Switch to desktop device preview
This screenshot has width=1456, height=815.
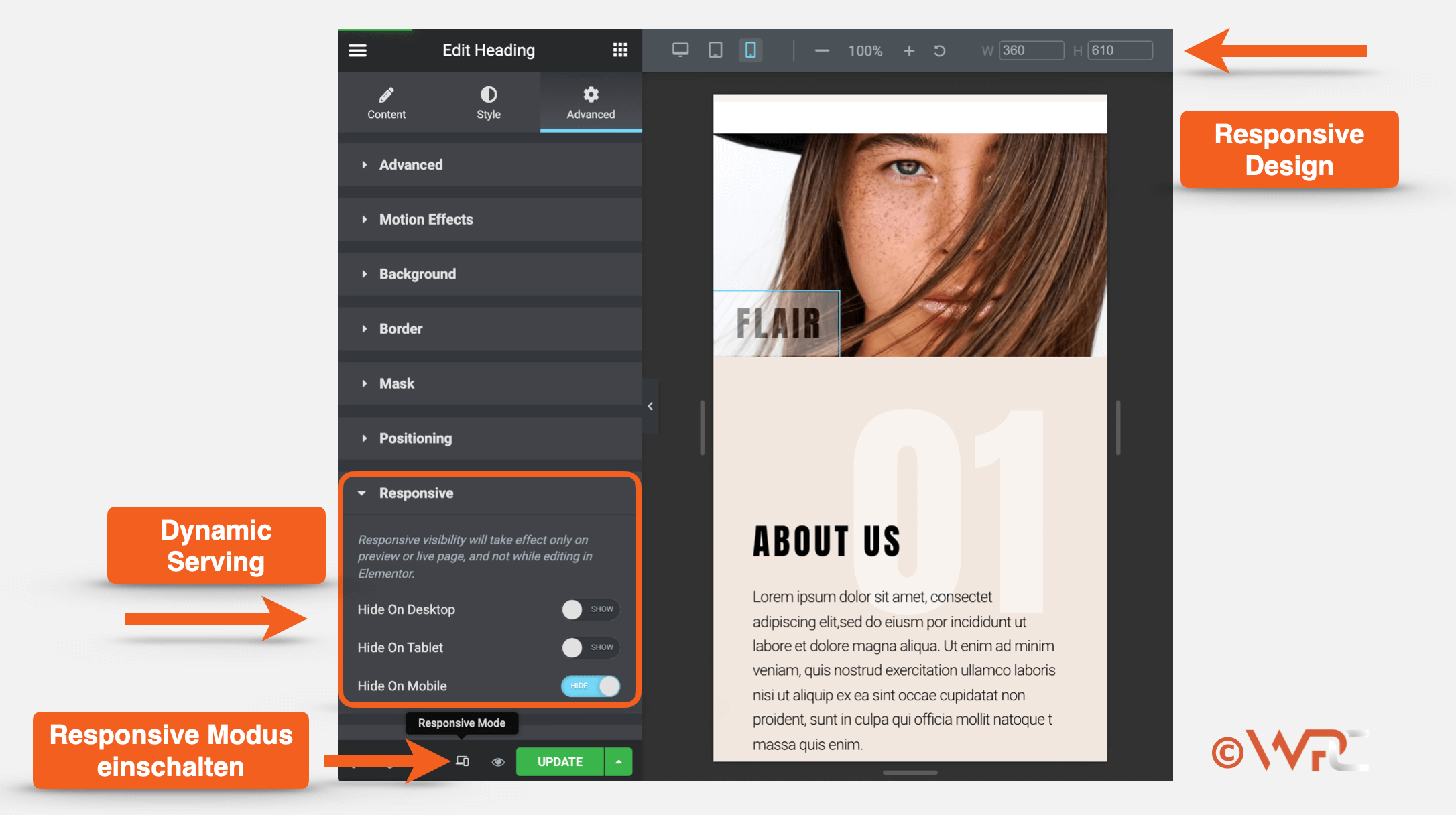680,50
